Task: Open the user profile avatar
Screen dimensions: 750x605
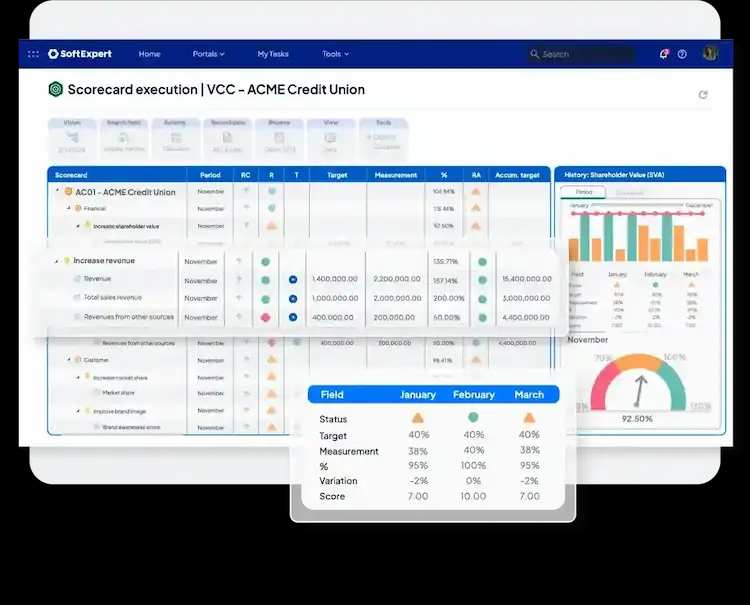Action: tap(710, 54)
